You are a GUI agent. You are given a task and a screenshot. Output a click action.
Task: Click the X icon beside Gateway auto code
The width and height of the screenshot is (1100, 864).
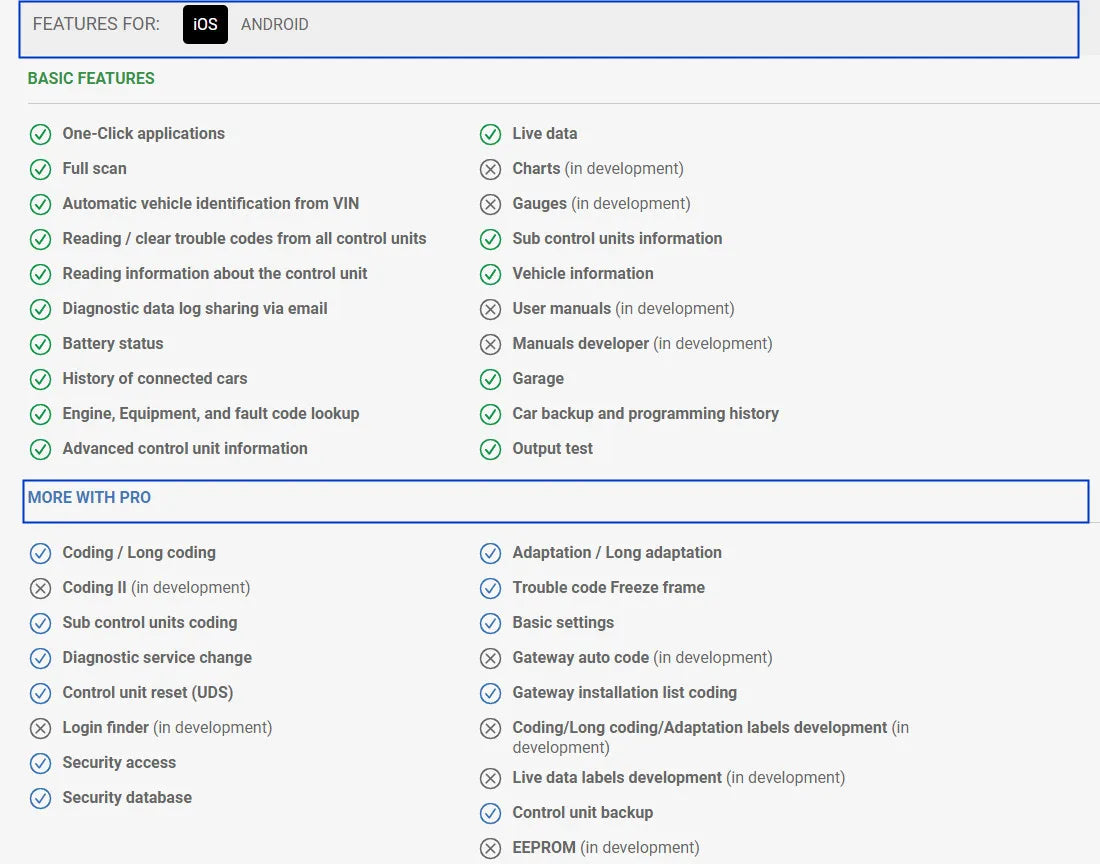coord(490,658)
